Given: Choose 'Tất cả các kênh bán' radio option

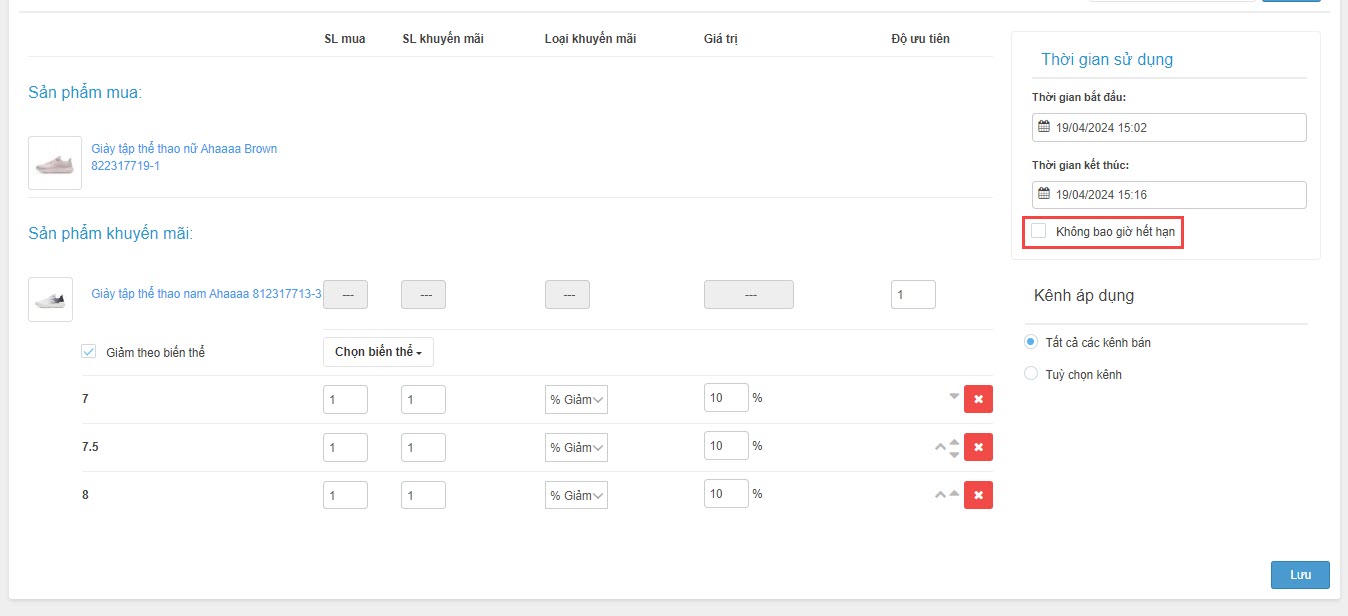Looking at the screenshot, I should 1031,342.
